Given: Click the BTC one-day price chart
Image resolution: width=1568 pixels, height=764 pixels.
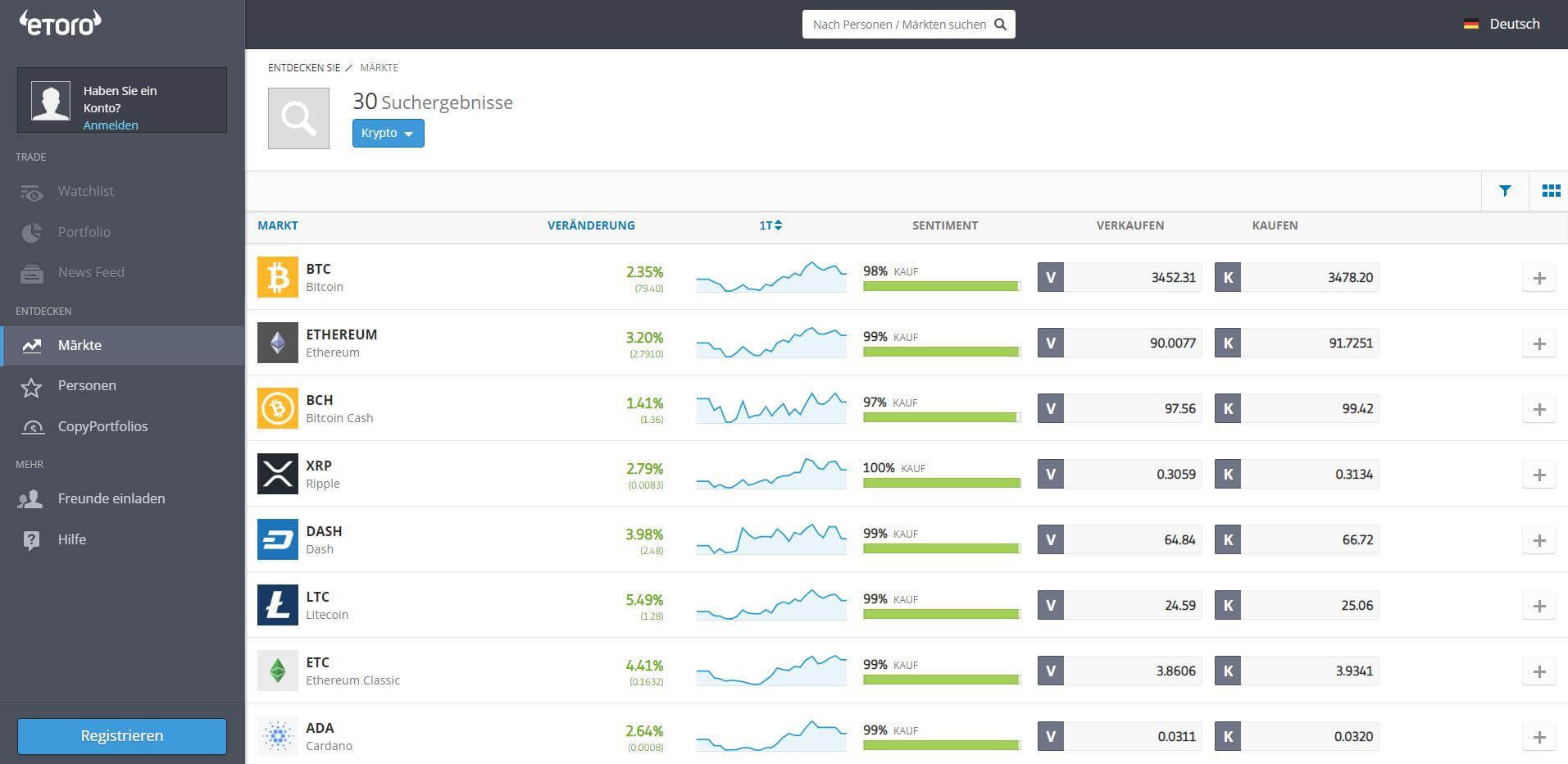Looking at the screenshot, I should tap(771, 277).
